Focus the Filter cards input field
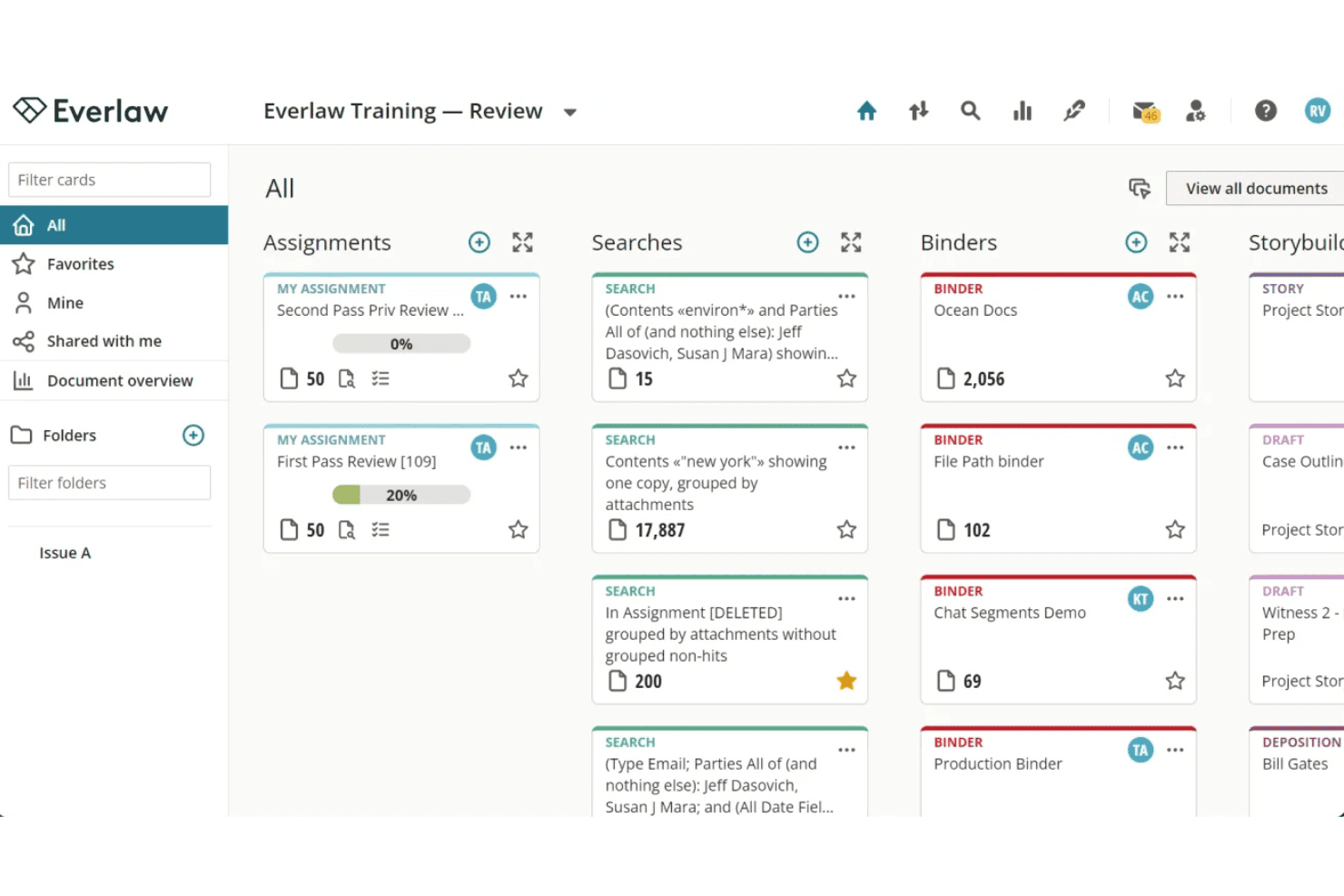Viewport: 1344px width, 896px height. tap(110, 180)
